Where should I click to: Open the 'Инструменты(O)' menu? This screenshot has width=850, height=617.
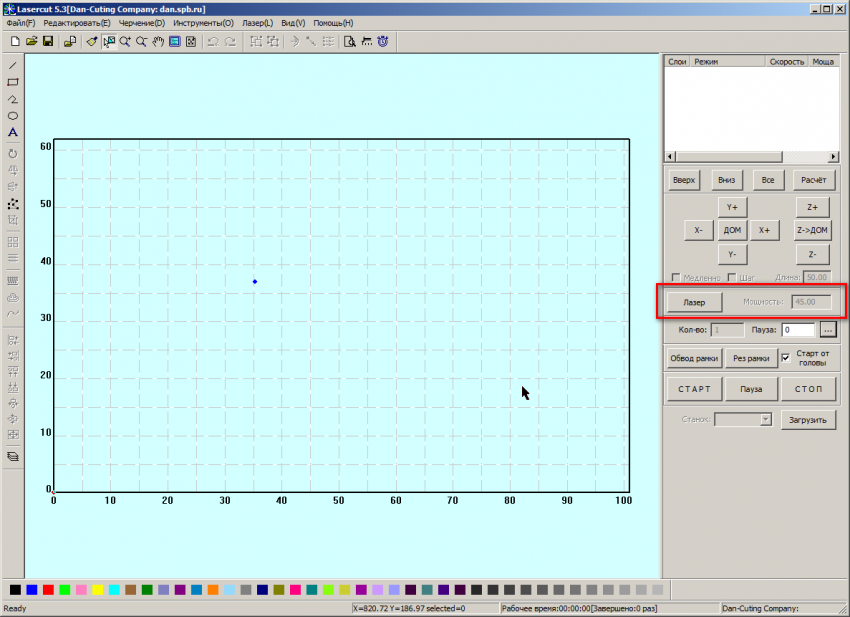point(203,22)
